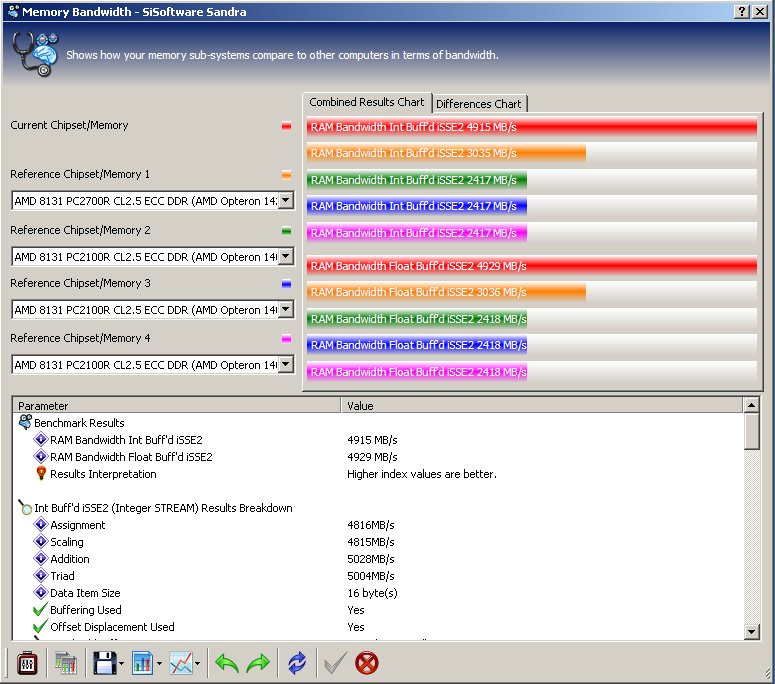The width and height of the screenshot is (775, 684).
Task: Switch to the Combined Results Chart tab
Action: (x=367, y=102)
